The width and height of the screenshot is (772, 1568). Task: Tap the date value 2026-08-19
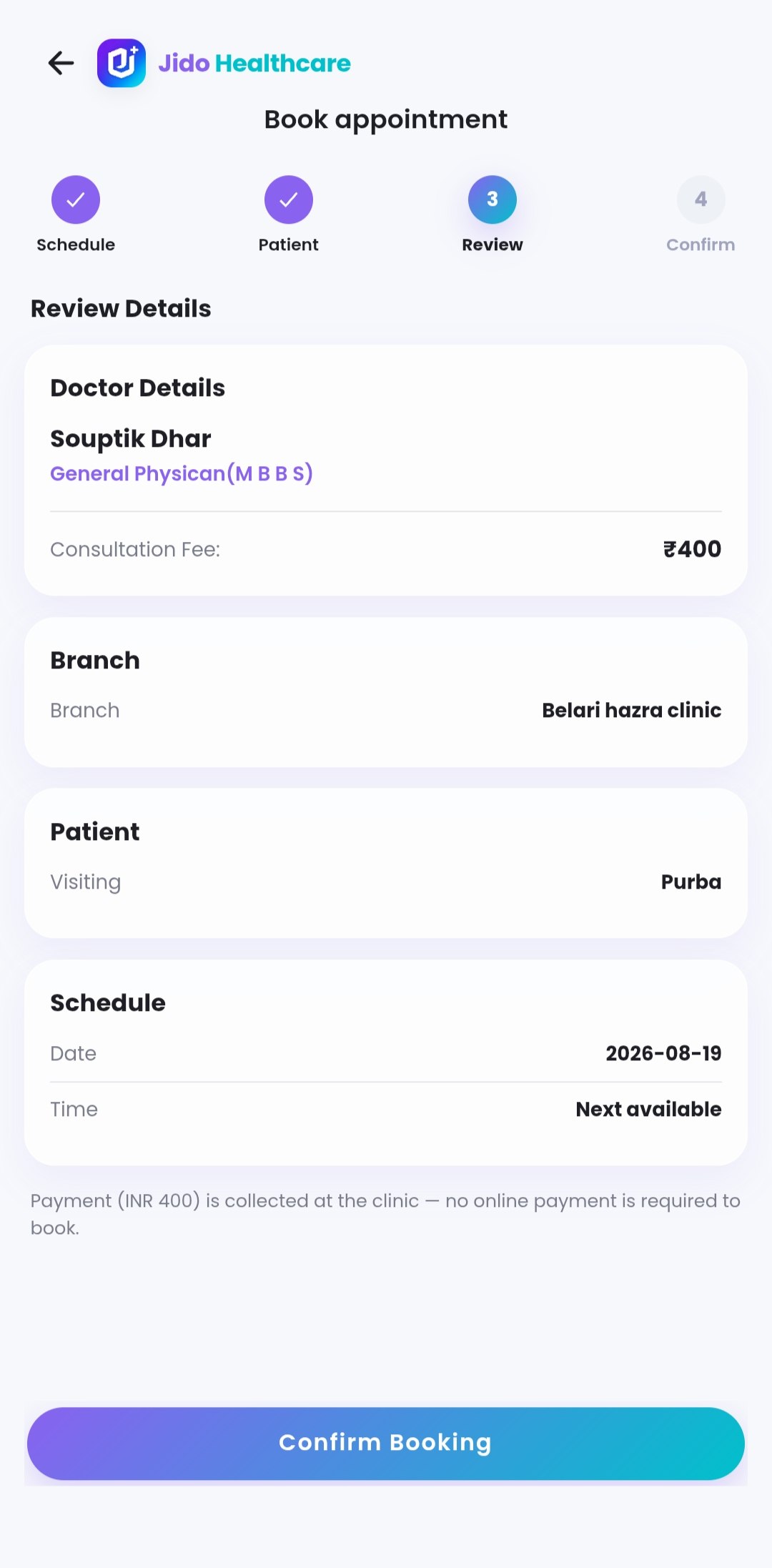coord(664,1053)
